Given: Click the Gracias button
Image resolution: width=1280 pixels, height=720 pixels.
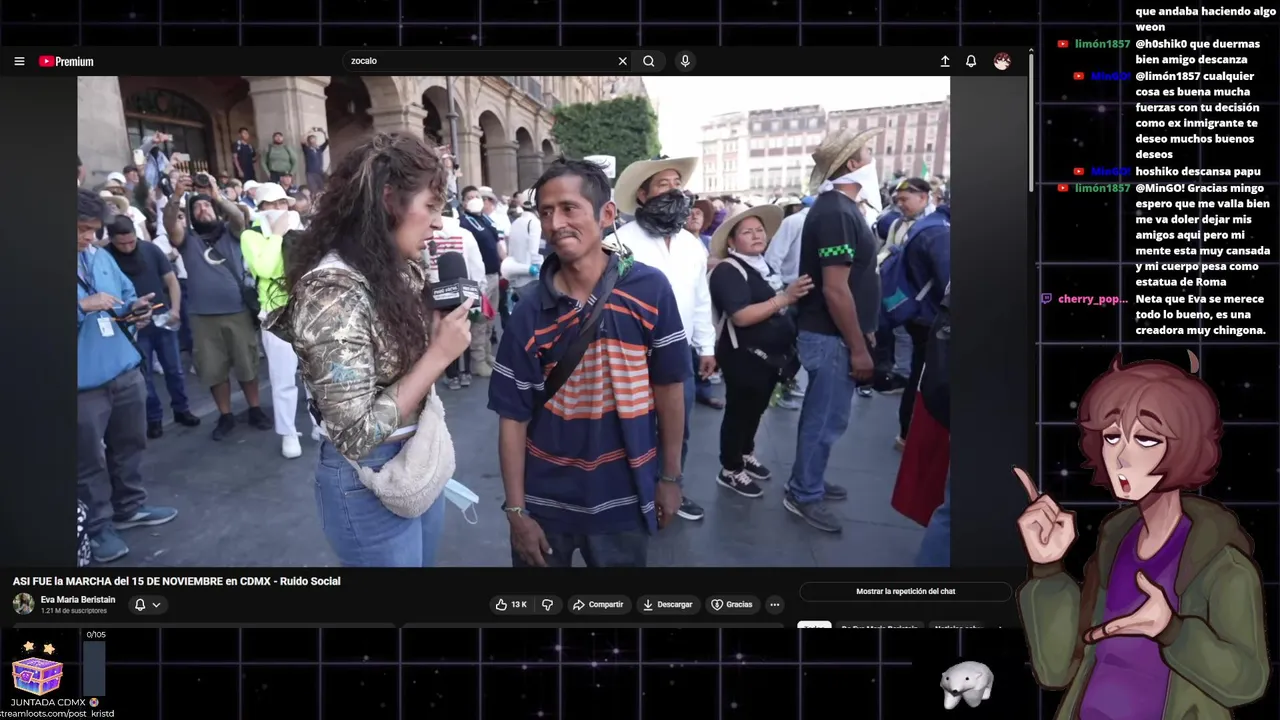Looking at the screenshot, I should [732, 604].
